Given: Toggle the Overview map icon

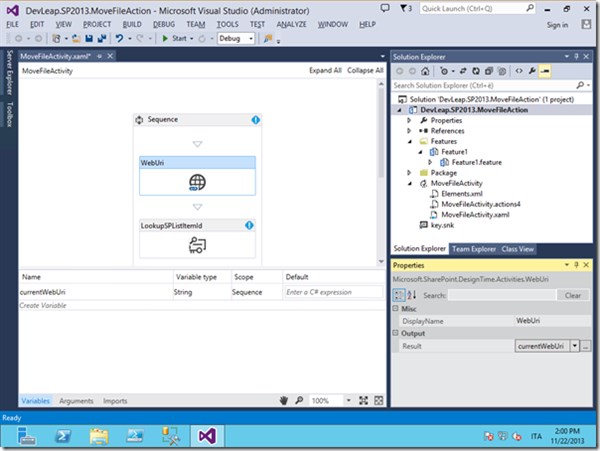Looking at the screenshot, I should [x=379, y=401].
